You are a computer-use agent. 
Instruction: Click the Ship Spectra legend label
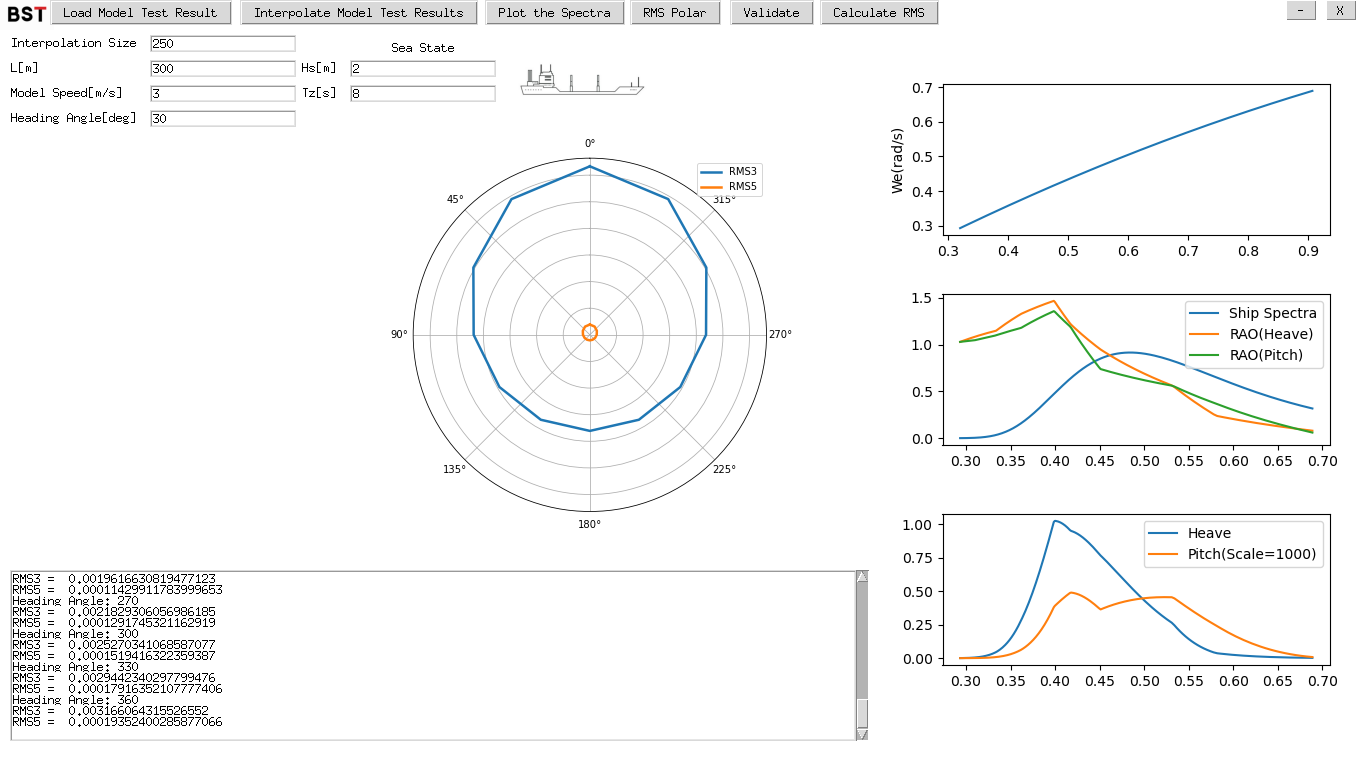coord(1275,313)
